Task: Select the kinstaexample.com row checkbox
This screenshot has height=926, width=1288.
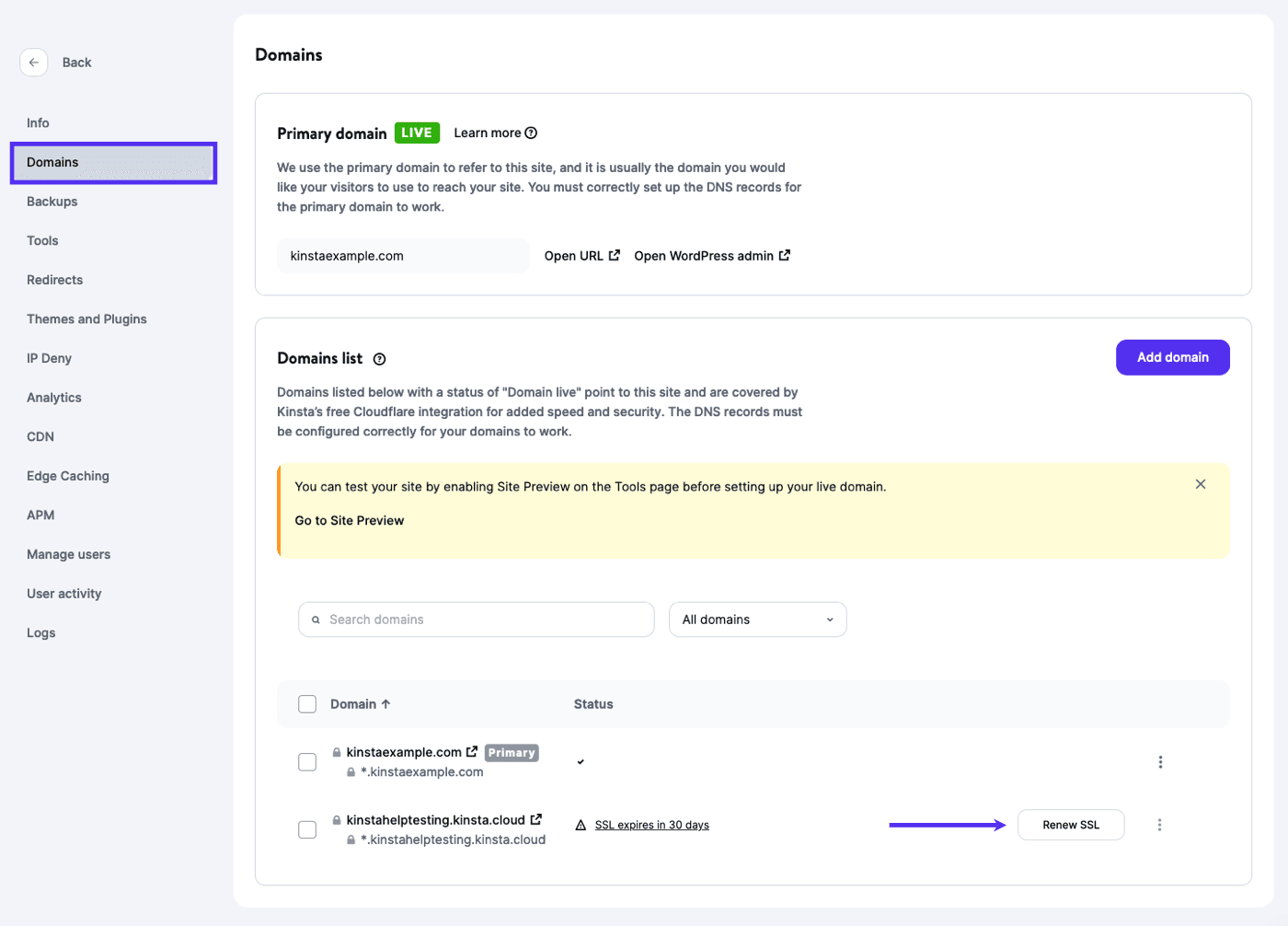Action: click(306, 761)
